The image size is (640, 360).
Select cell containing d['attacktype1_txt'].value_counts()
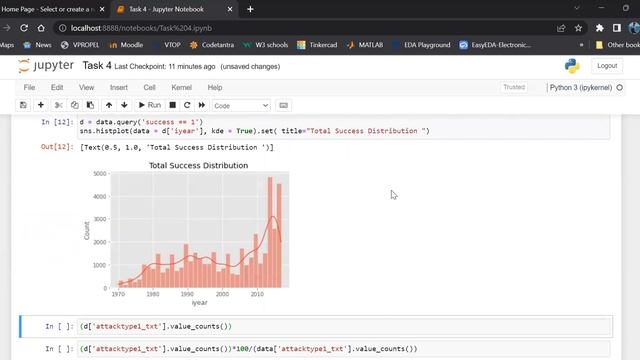pyautogui.click(x=344, y=327)
